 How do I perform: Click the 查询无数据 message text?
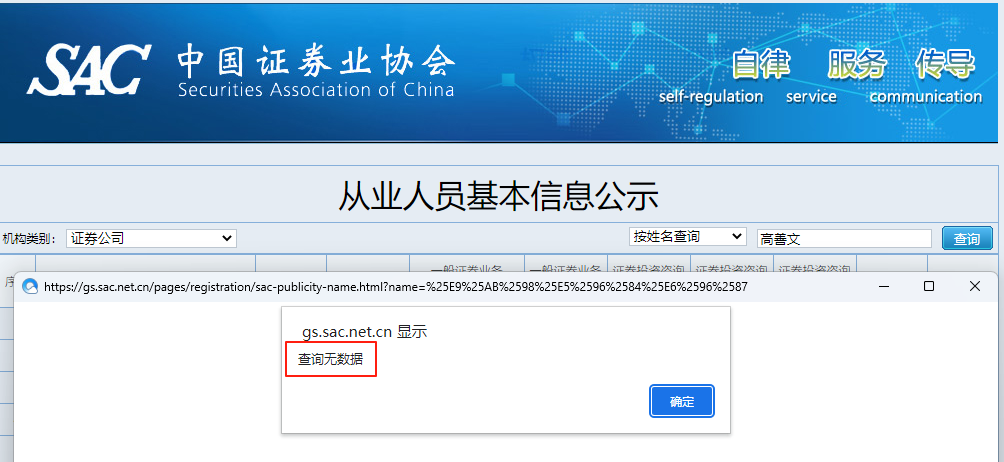(x=330, y=359)
